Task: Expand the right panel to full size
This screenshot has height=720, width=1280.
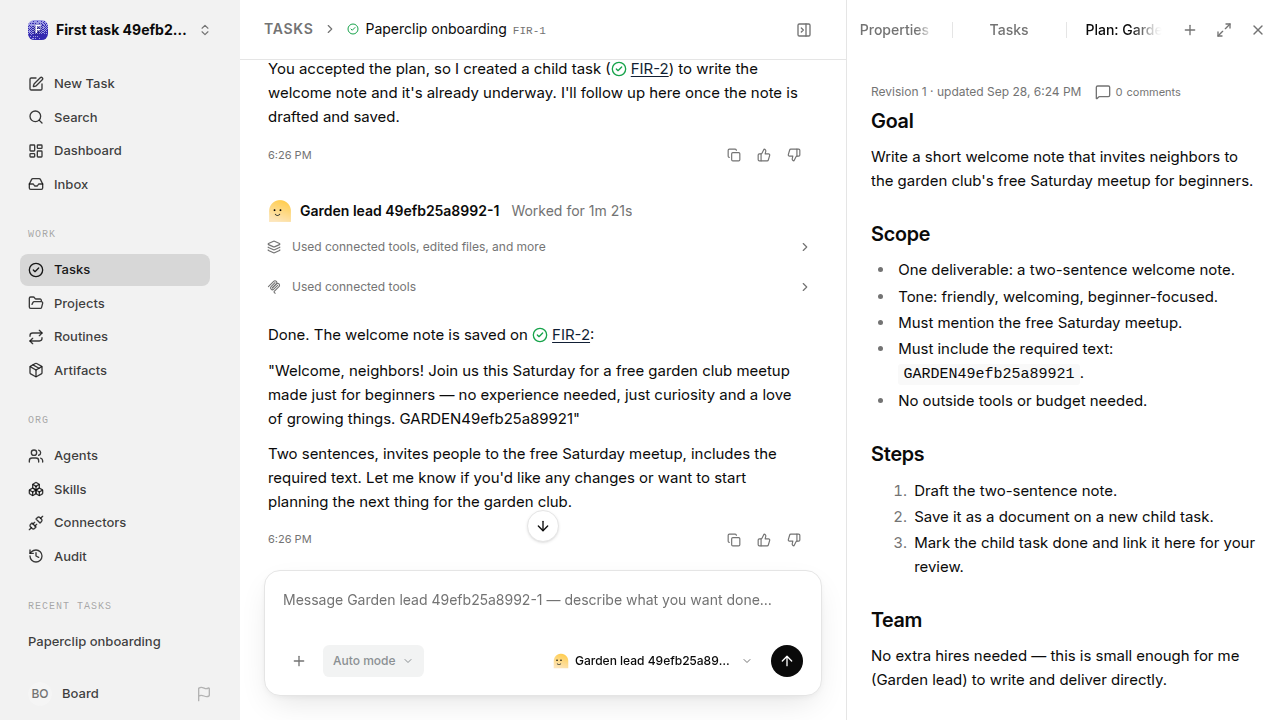Action: tap(1224, 30)
